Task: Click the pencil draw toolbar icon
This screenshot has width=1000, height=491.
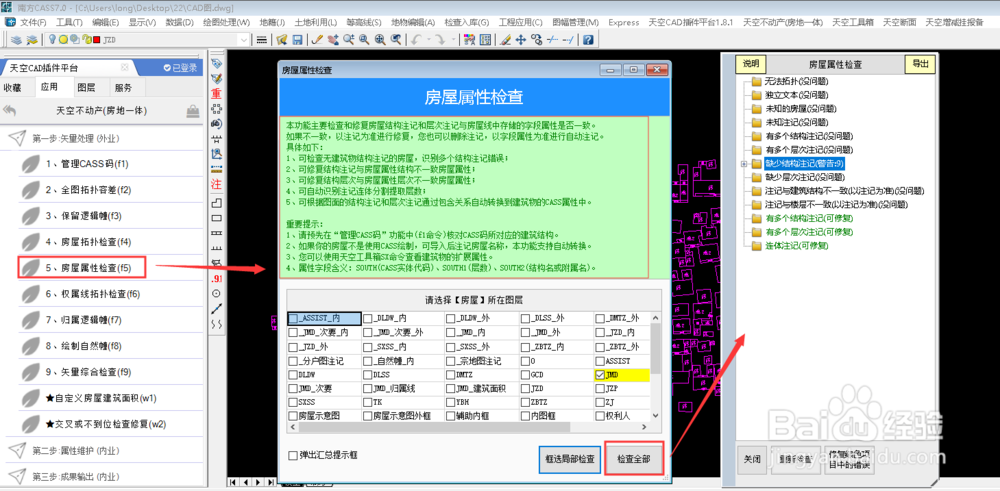Action: [x=316, y=40]
